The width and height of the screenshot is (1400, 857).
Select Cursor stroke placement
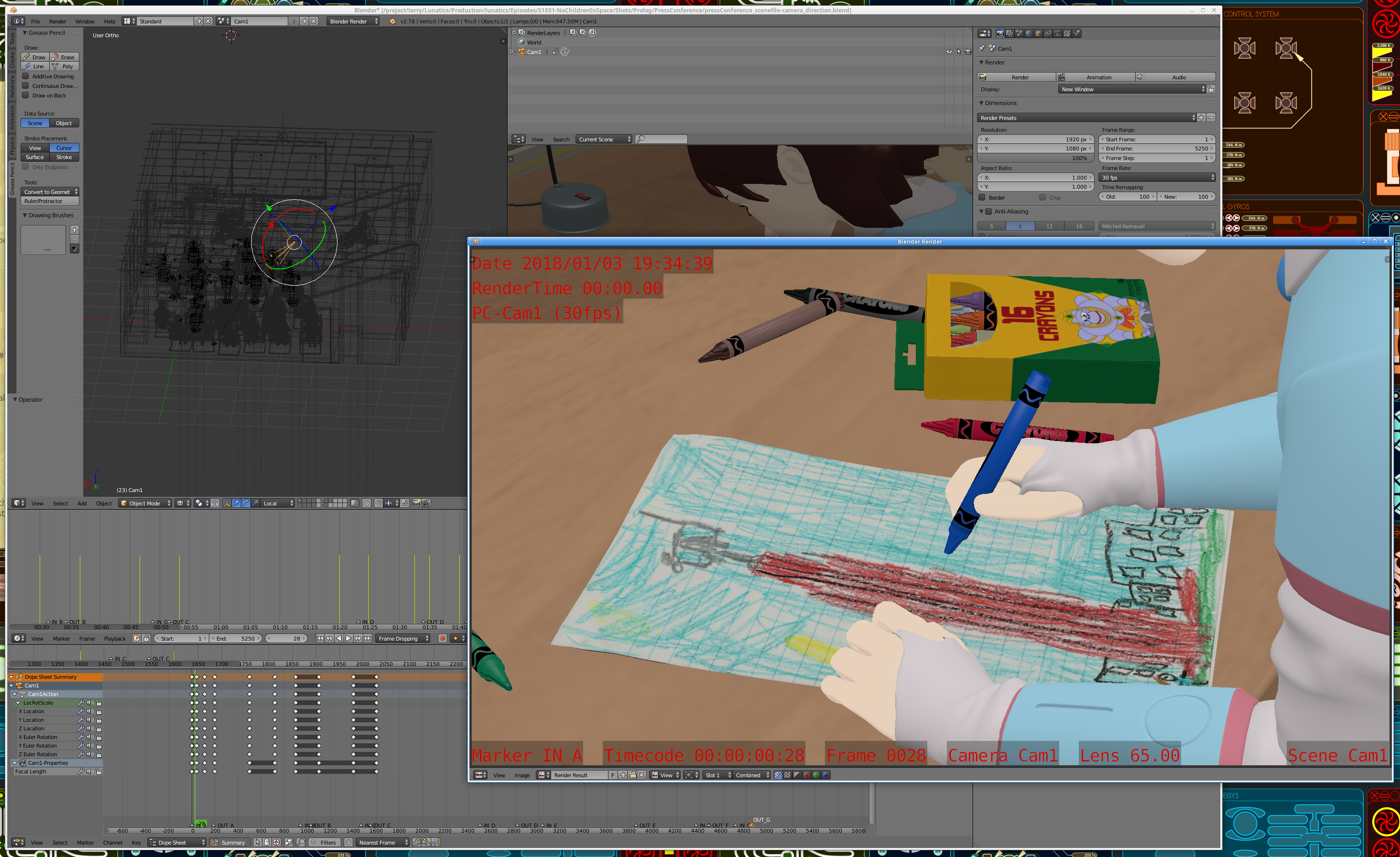tap(64, 148)
